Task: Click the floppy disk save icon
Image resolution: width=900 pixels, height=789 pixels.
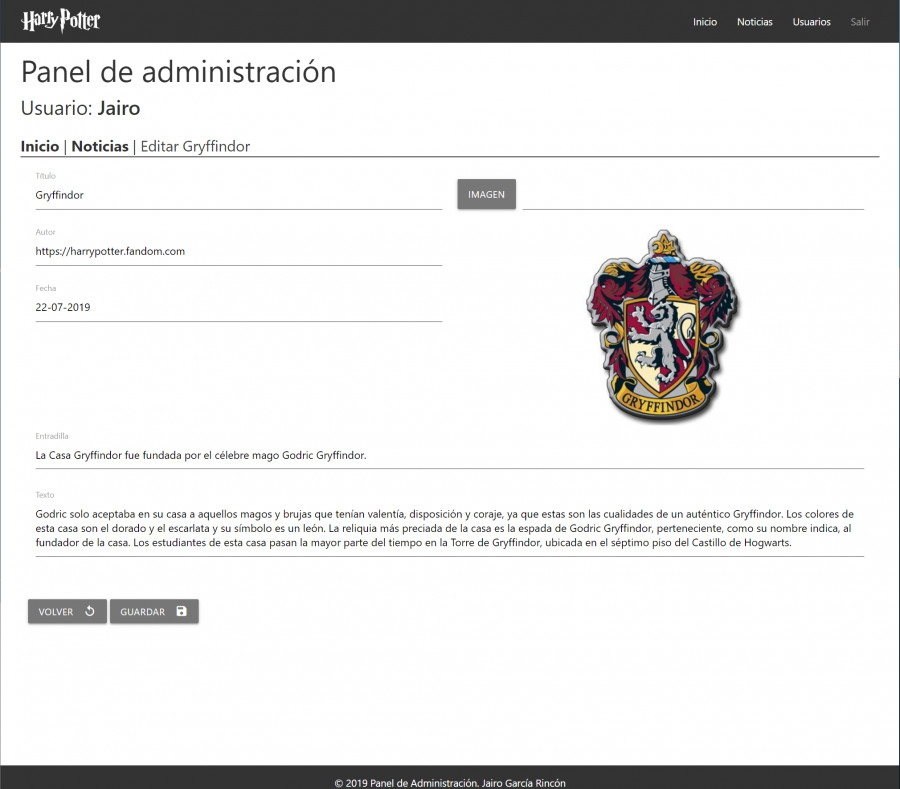Action: [x=181, y=611]
